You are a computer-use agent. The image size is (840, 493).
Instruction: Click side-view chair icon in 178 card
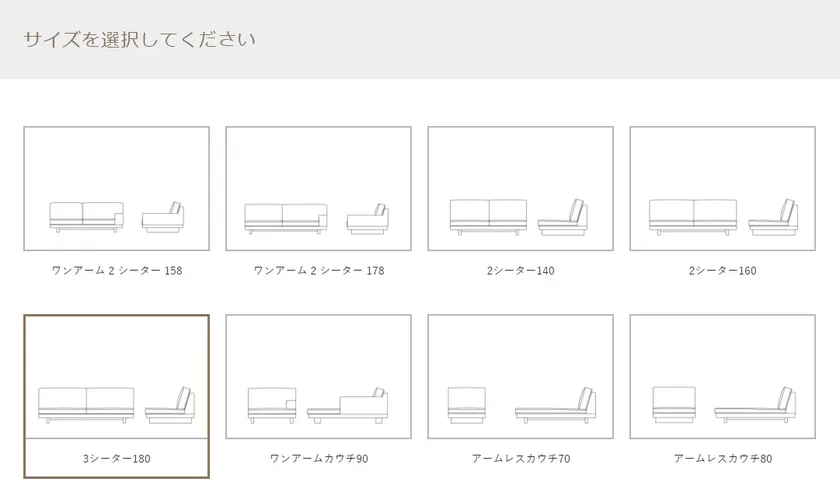[x=368, y=219]
